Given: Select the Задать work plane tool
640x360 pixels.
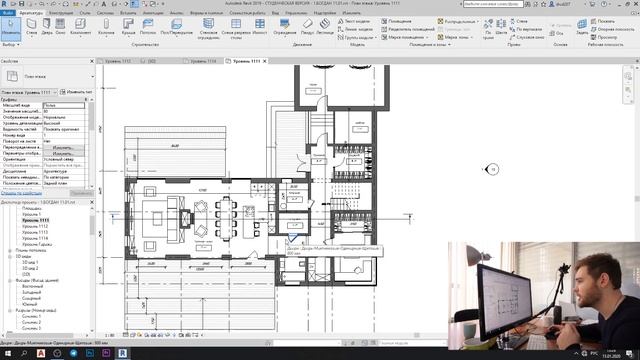Looking at the screenshot, I should pyautogui.click(x=582, y=27).
